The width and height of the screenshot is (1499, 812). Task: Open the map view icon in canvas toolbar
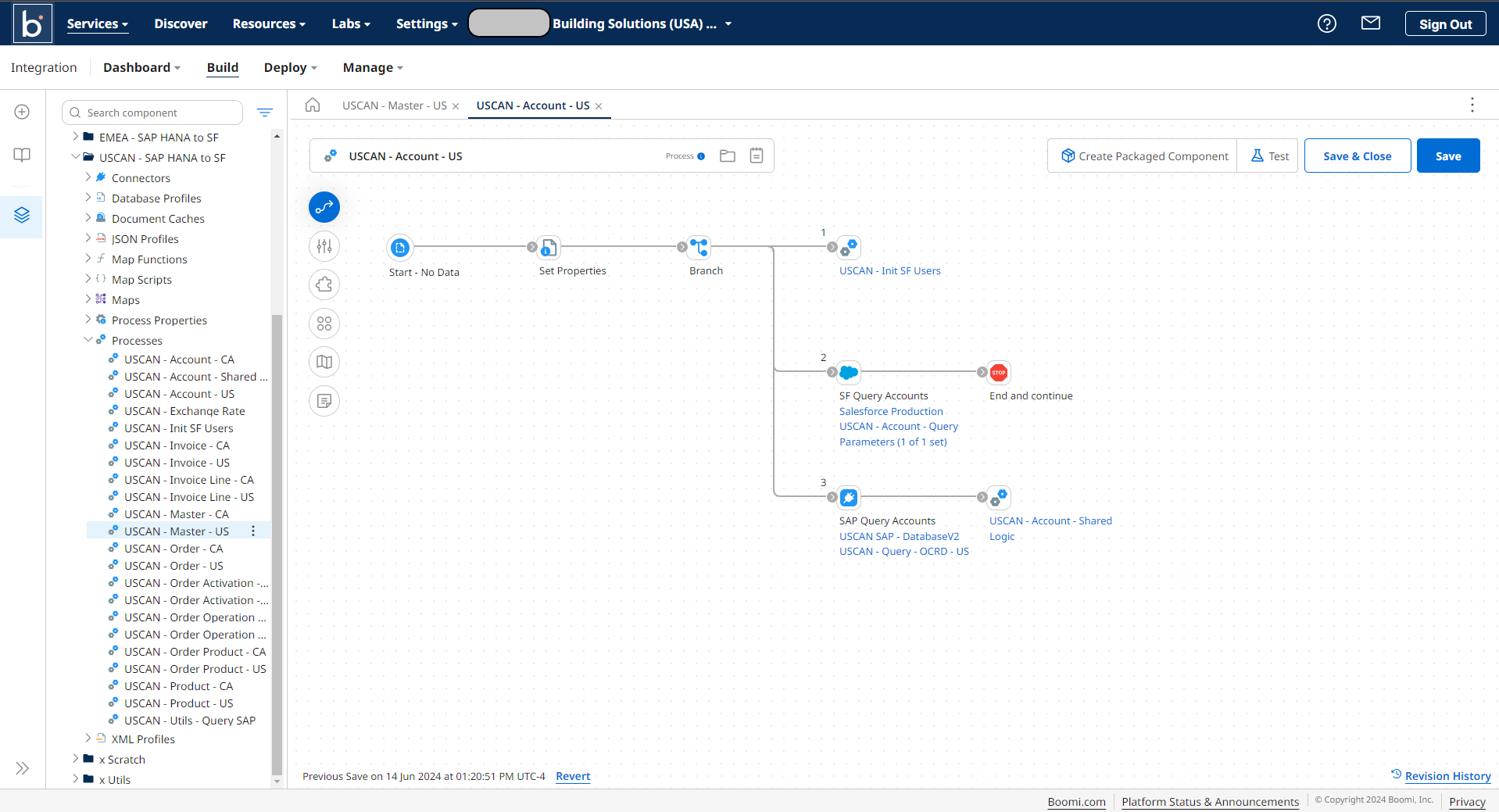324,362
